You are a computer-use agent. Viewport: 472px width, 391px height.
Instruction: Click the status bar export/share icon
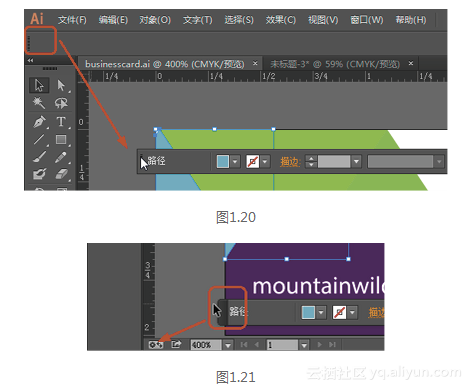176,344
